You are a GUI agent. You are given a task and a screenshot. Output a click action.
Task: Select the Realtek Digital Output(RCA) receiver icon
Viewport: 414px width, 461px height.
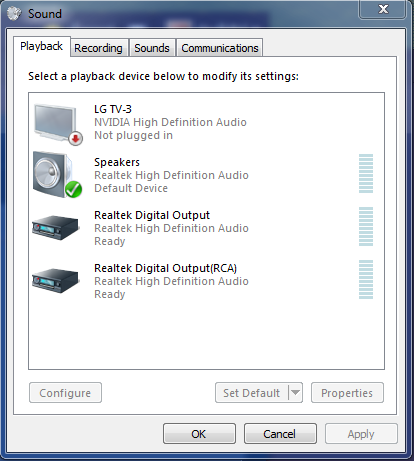[55, 281]
